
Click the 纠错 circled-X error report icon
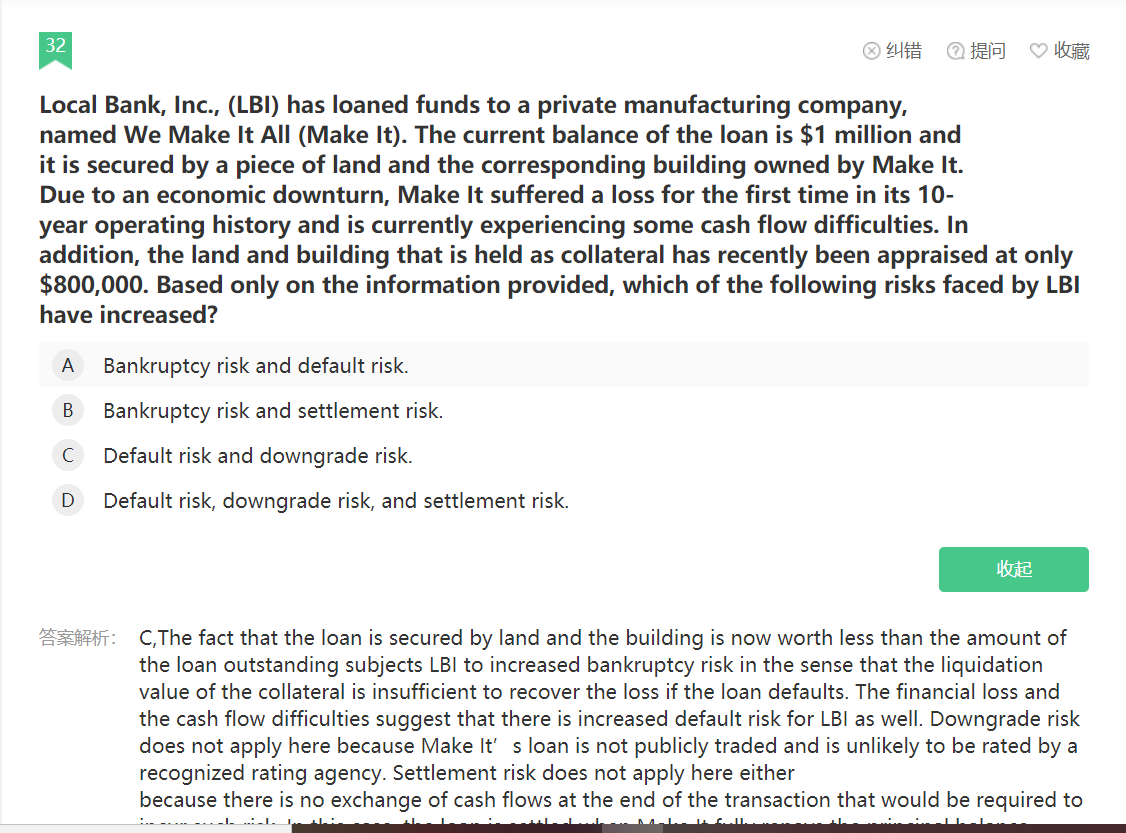871,51
